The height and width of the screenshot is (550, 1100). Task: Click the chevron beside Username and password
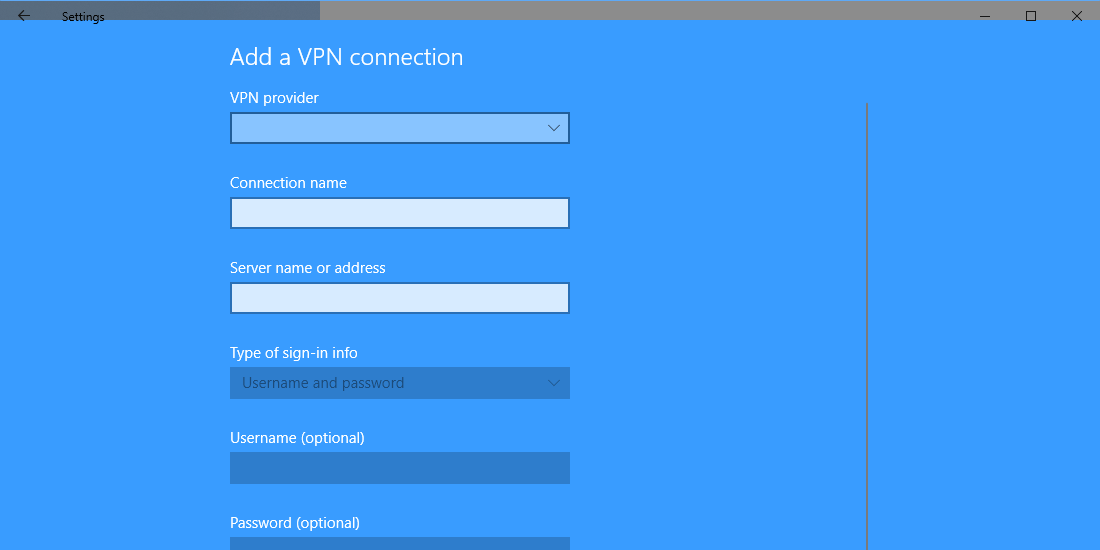tap(554, 383)
